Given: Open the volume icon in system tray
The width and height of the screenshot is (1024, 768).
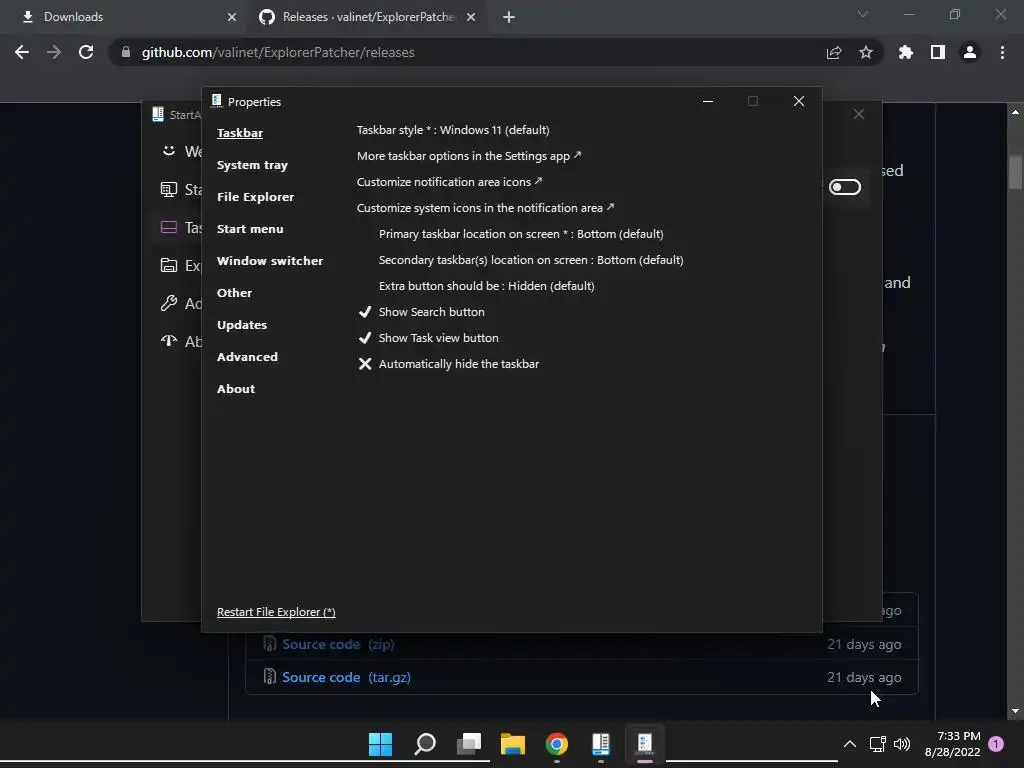Looking at the screenshot, I should (902, 744).
